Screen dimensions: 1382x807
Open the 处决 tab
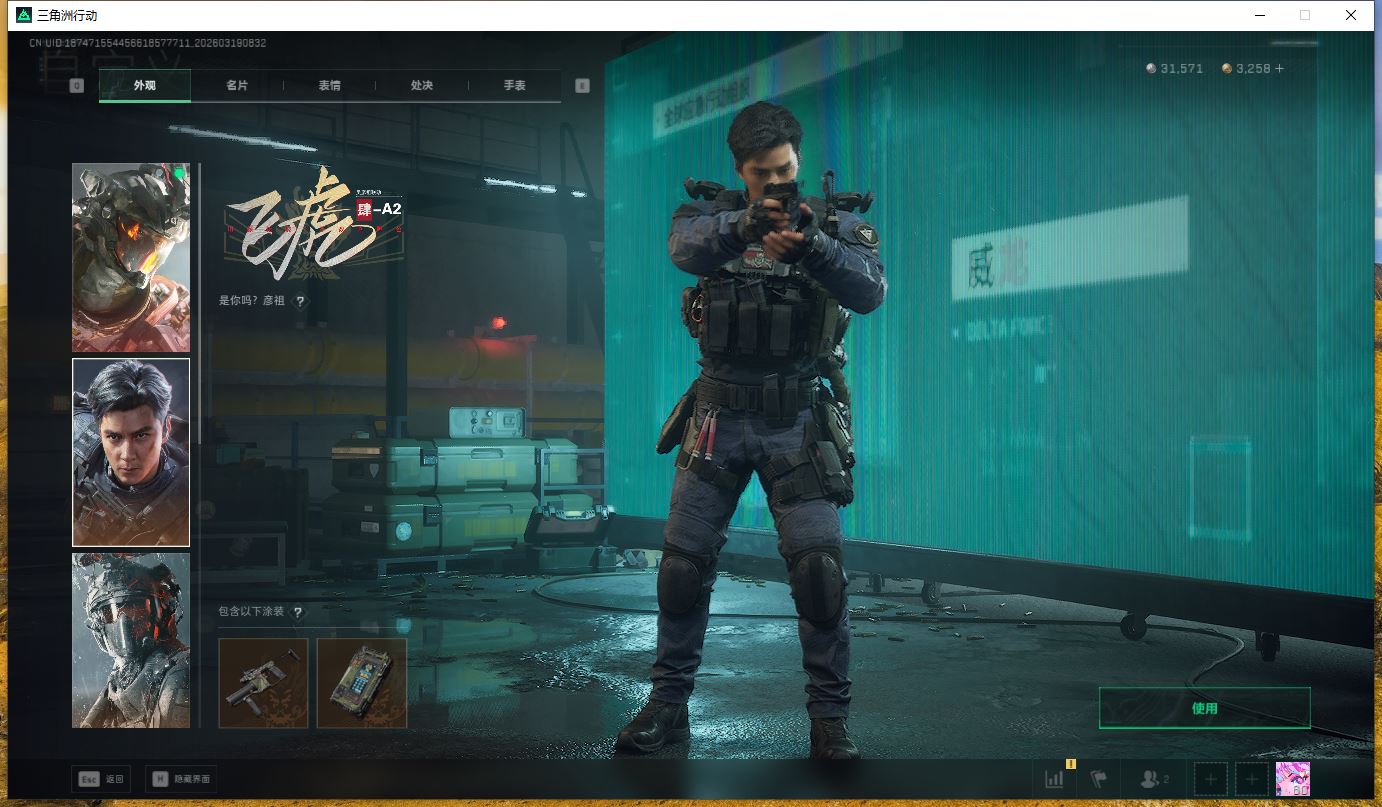[422, 86]
